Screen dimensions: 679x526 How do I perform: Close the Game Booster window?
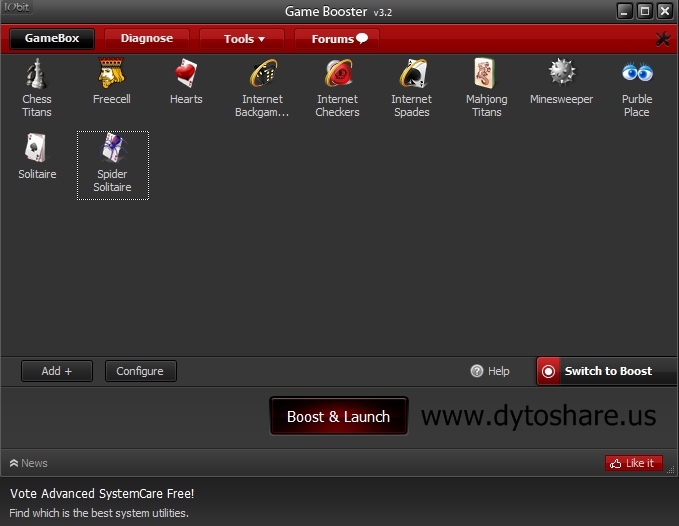click(x=665, y=11)
